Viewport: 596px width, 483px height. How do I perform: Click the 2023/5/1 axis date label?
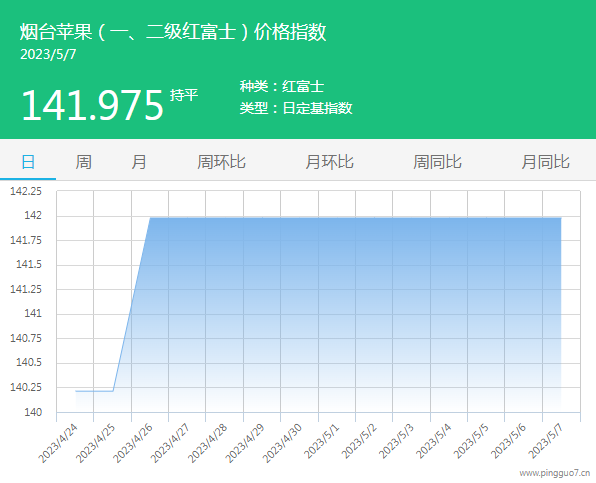321,442
